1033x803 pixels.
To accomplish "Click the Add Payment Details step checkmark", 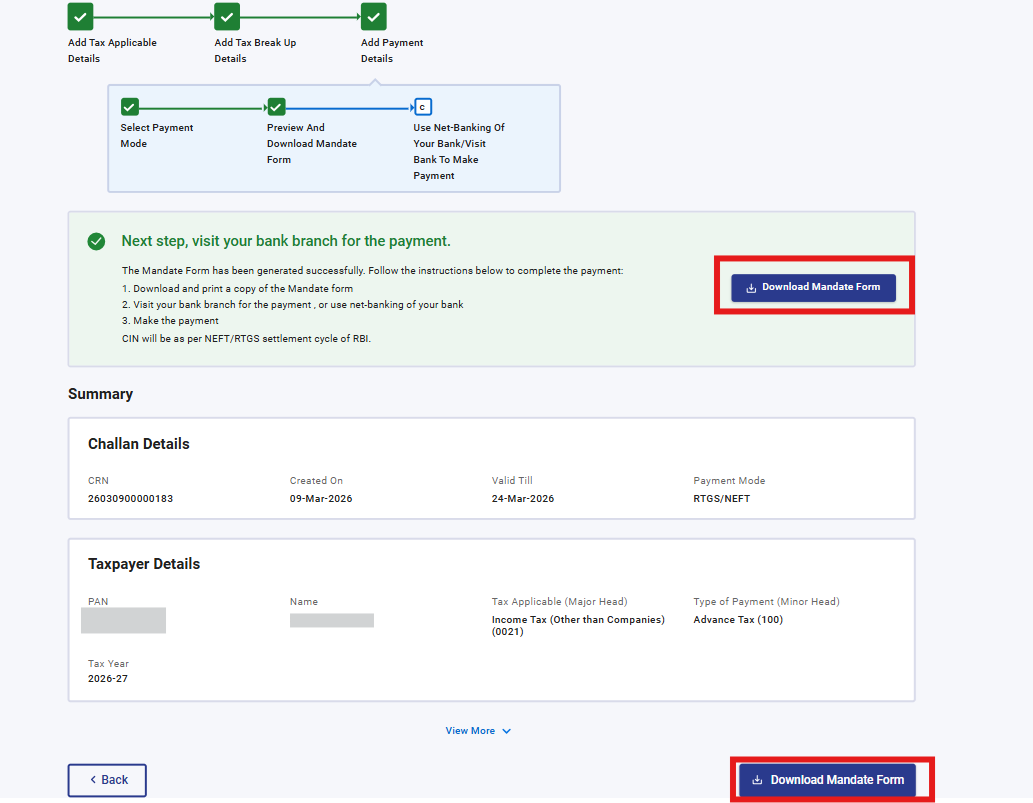I will 373,17.
